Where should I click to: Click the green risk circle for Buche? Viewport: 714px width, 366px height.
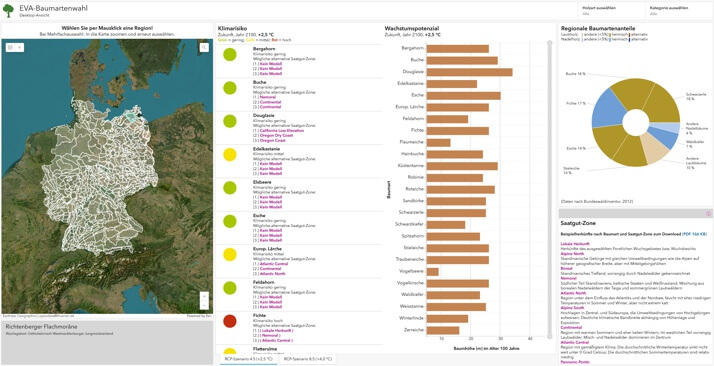230,88
